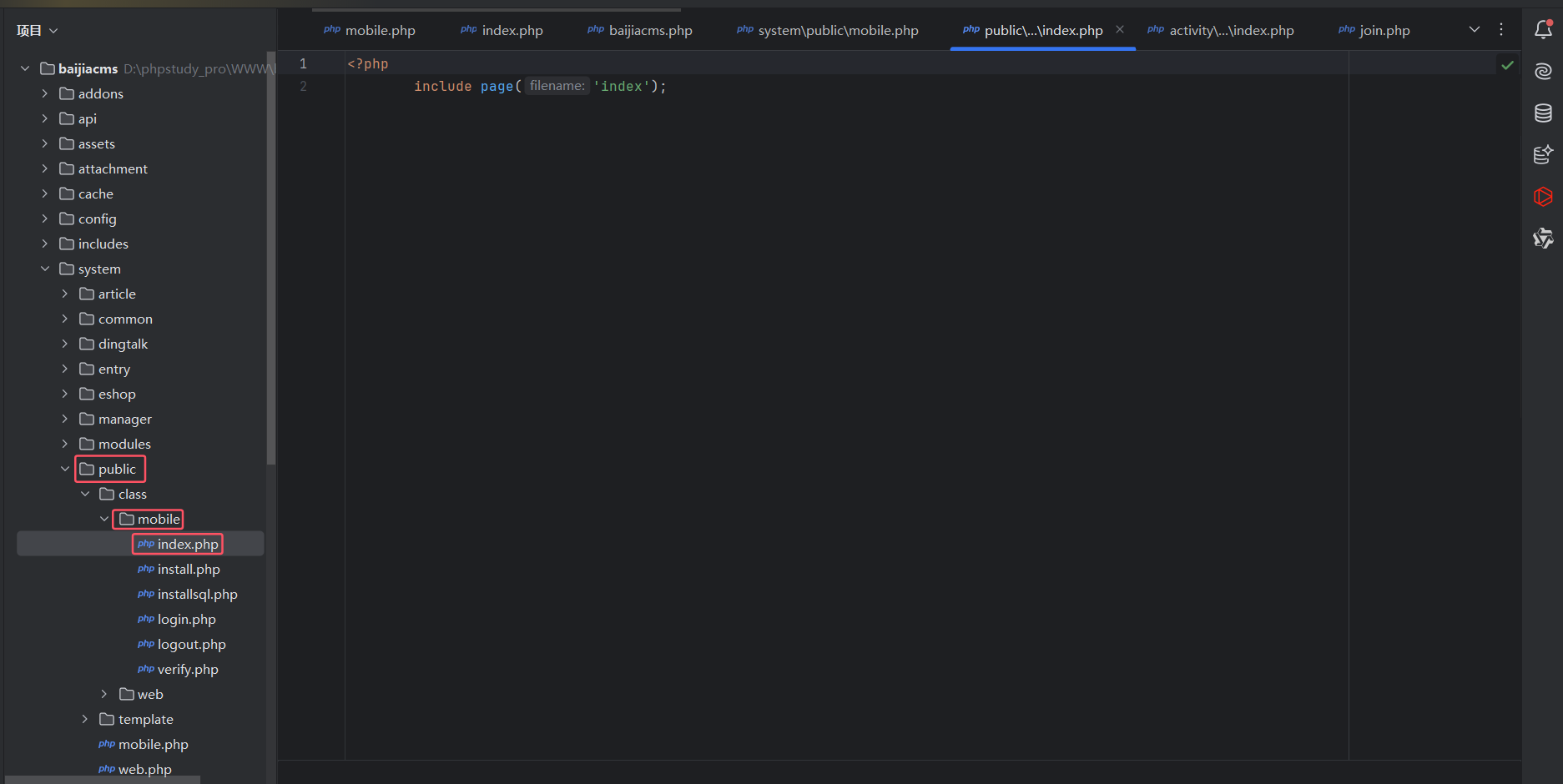Switch to the baijiacms.php tab
Image resolution: width=1563 pixels, height=784 pixels.
coord(641,31)
